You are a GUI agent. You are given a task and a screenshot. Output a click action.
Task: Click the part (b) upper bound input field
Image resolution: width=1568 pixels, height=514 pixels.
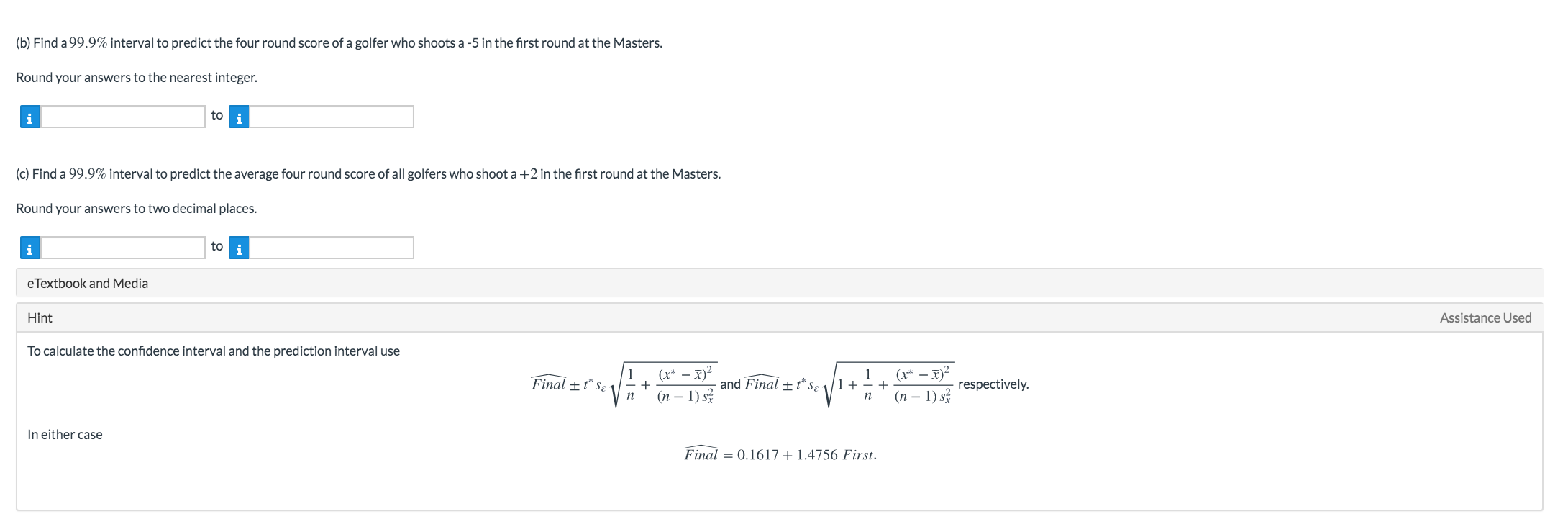pos(331,115)
